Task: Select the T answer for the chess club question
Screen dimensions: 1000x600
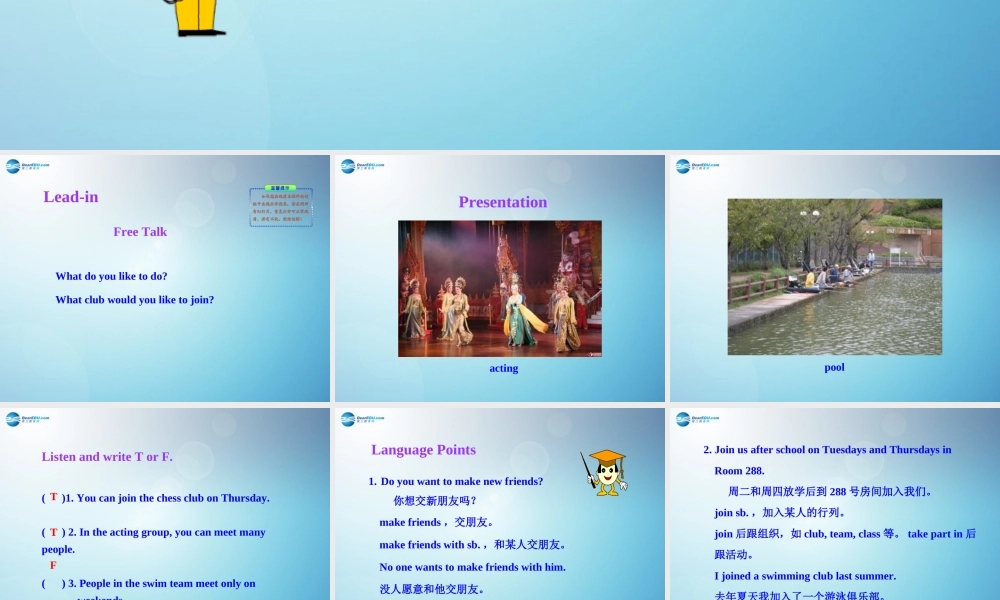Action: 53,497
